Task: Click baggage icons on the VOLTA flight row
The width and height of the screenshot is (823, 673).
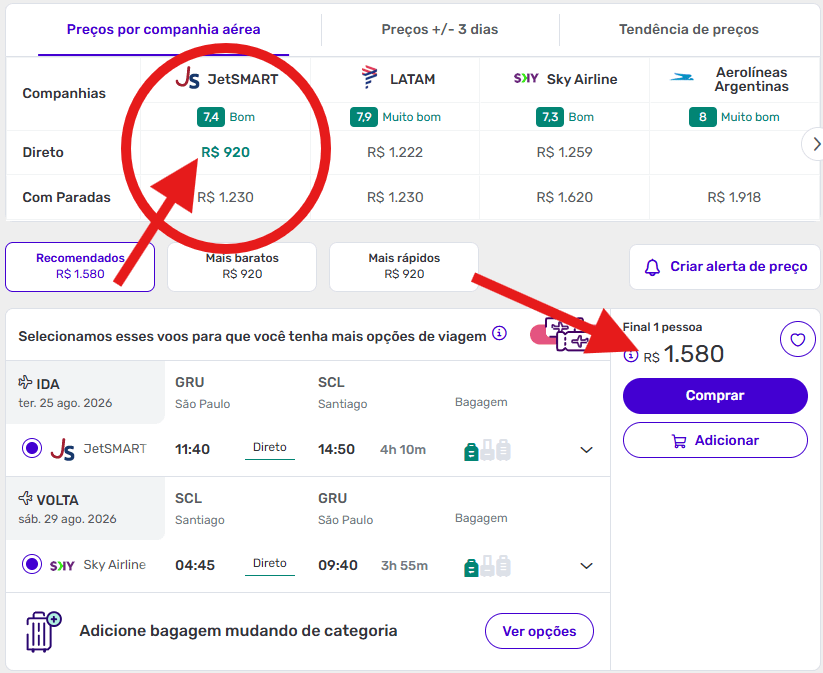Action: (487, 566)
